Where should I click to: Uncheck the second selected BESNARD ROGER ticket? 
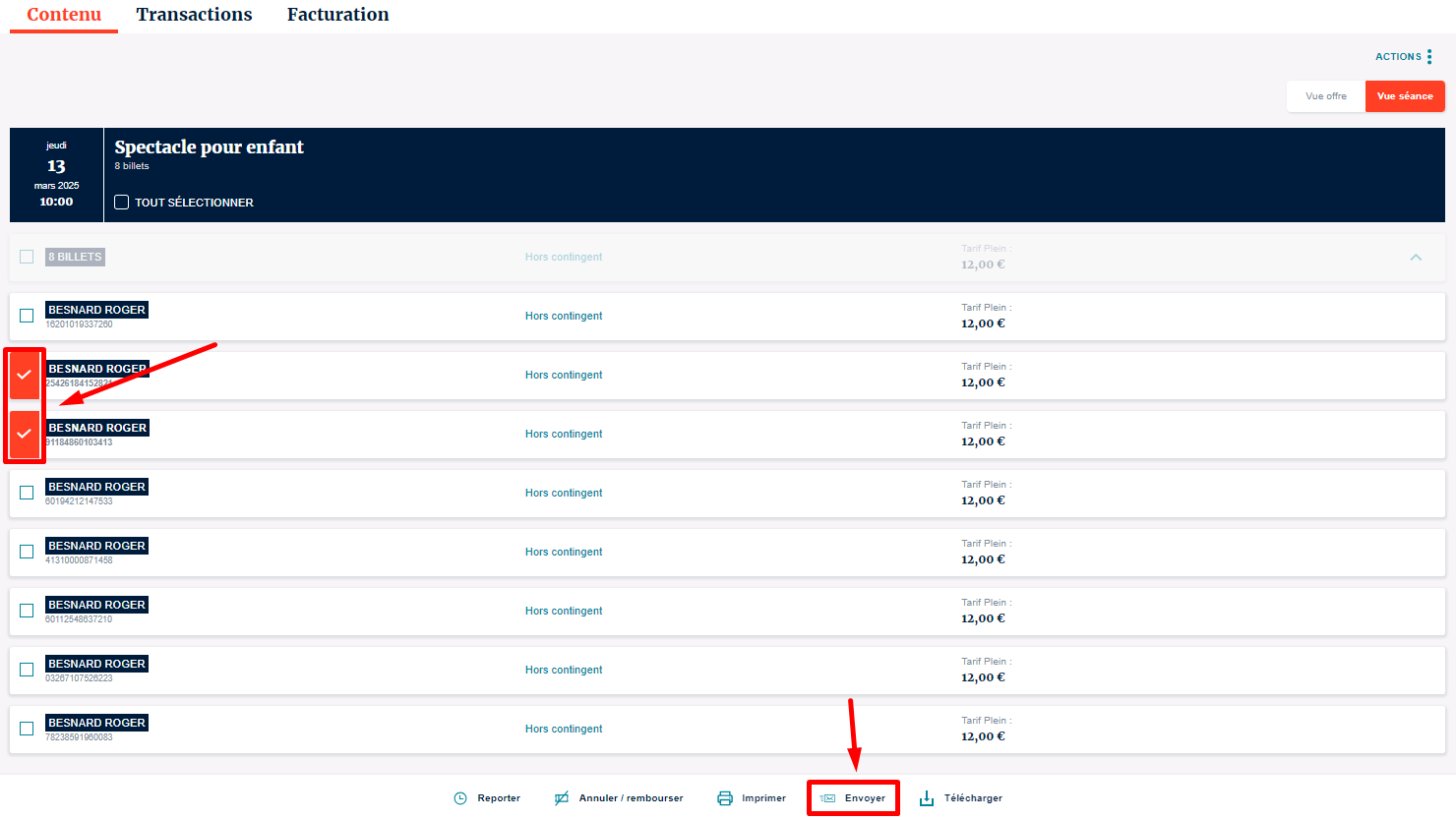[25, 434]
